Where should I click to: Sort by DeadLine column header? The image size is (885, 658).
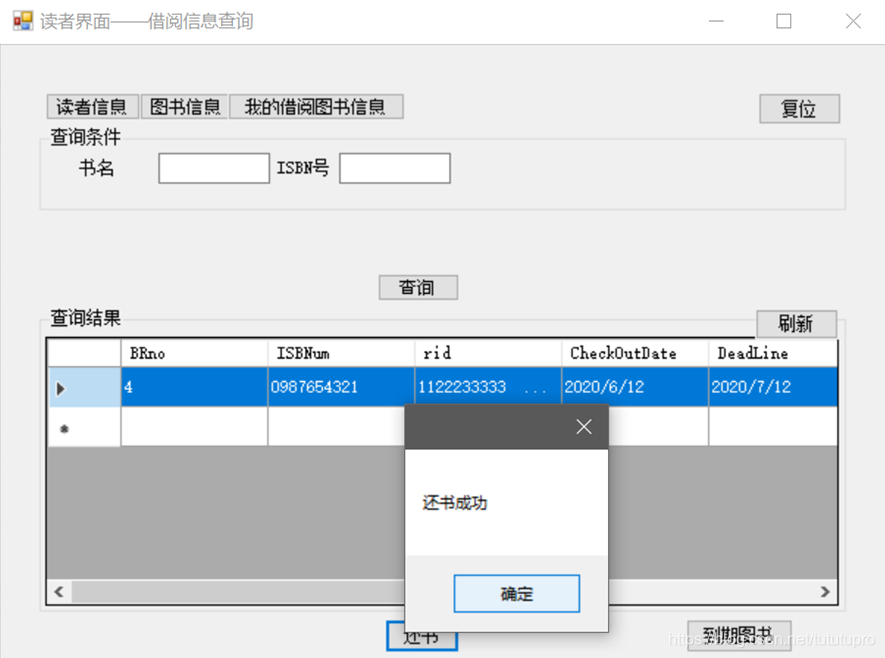coord(772,353)
